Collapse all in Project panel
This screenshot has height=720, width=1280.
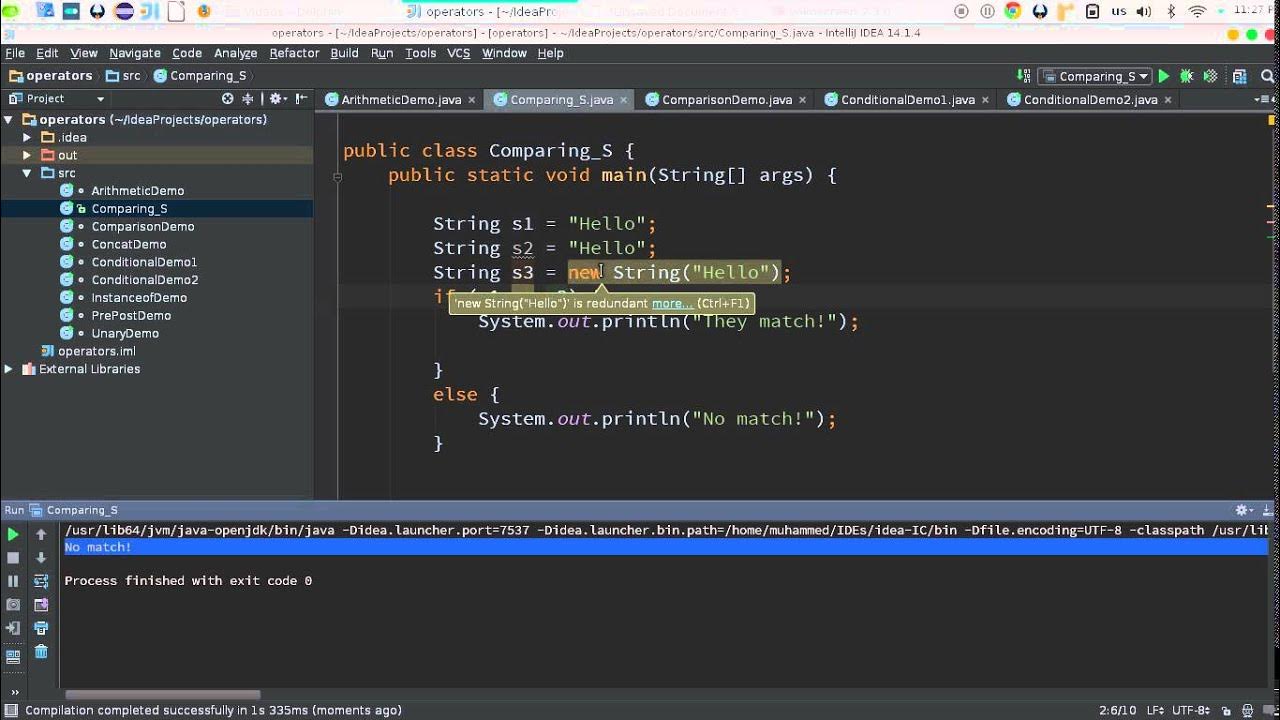(250, 99)
